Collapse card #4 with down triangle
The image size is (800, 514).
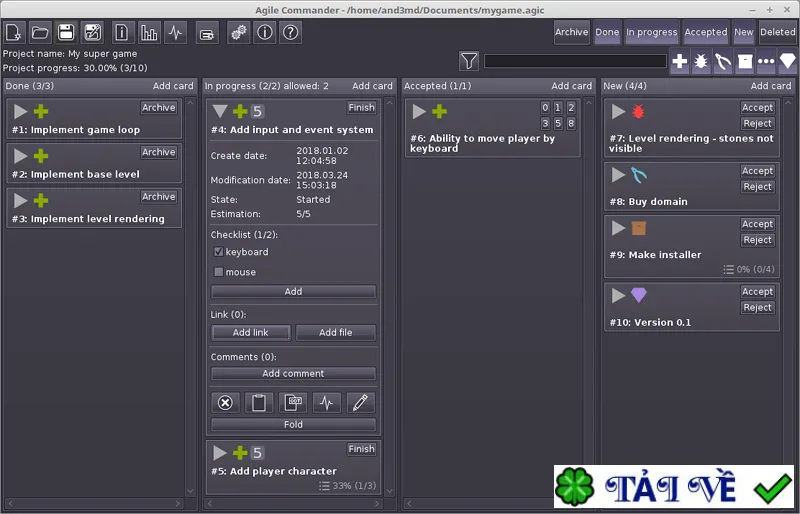pyautogui.click(x=220, y=111)
